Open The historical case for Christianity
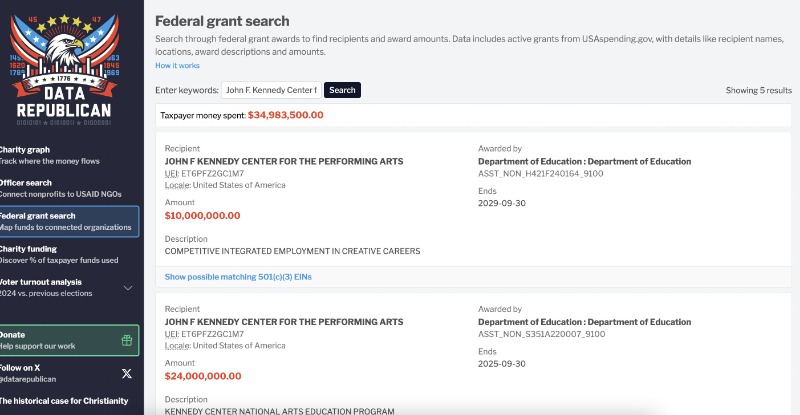 pyautogui.click(x=64, y=401)
